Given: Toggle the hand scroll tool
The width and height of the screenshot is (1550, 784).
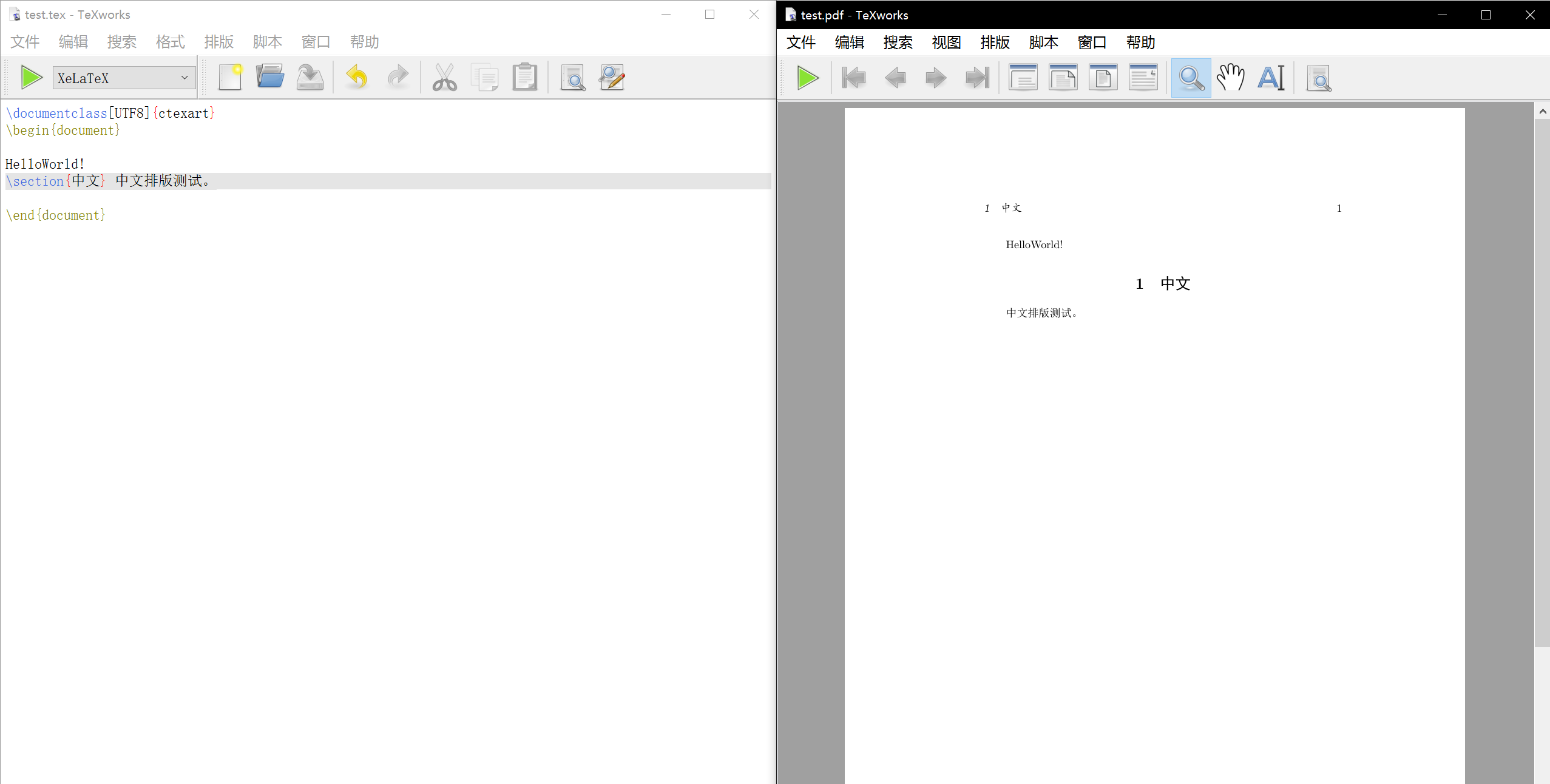Looking at the screenshot, I should tap(1231, 78).
